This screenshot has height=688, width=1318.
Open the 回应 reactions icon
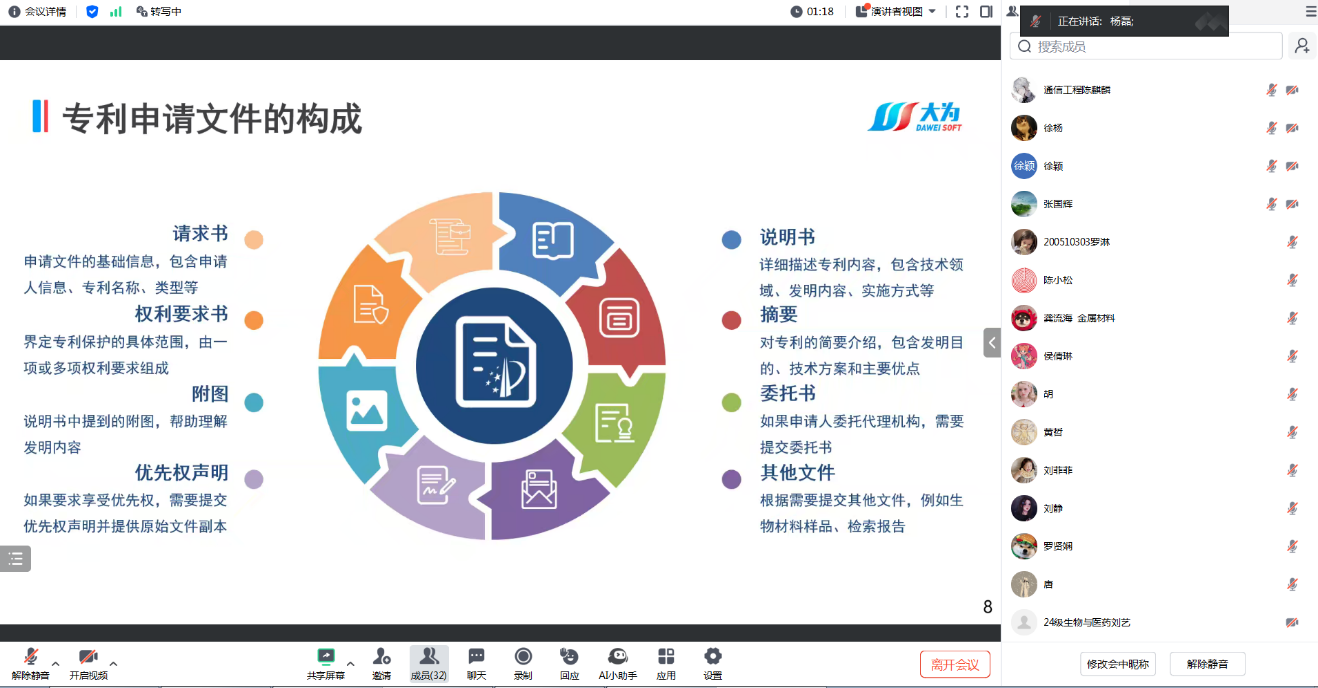[x=569, y=657]
